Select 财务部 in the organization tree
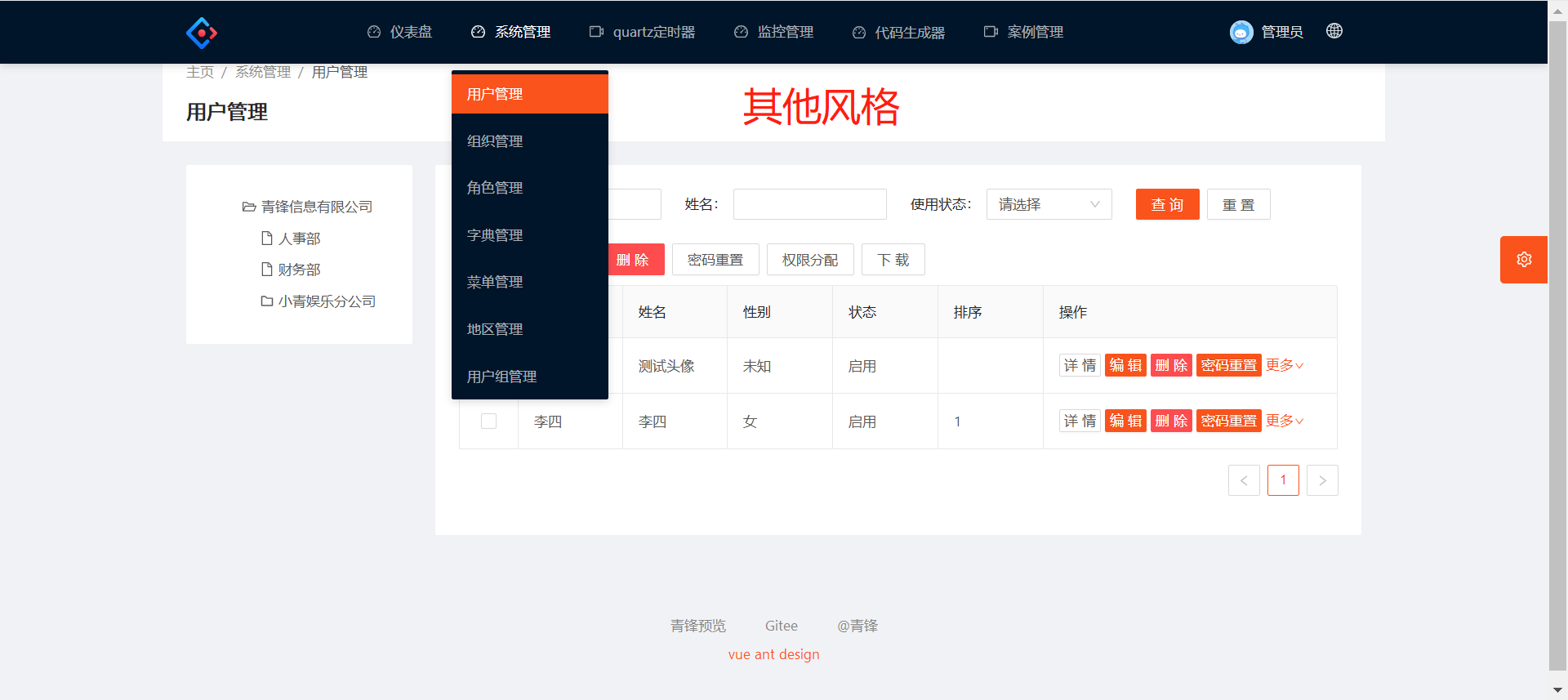 click(300, 270)
